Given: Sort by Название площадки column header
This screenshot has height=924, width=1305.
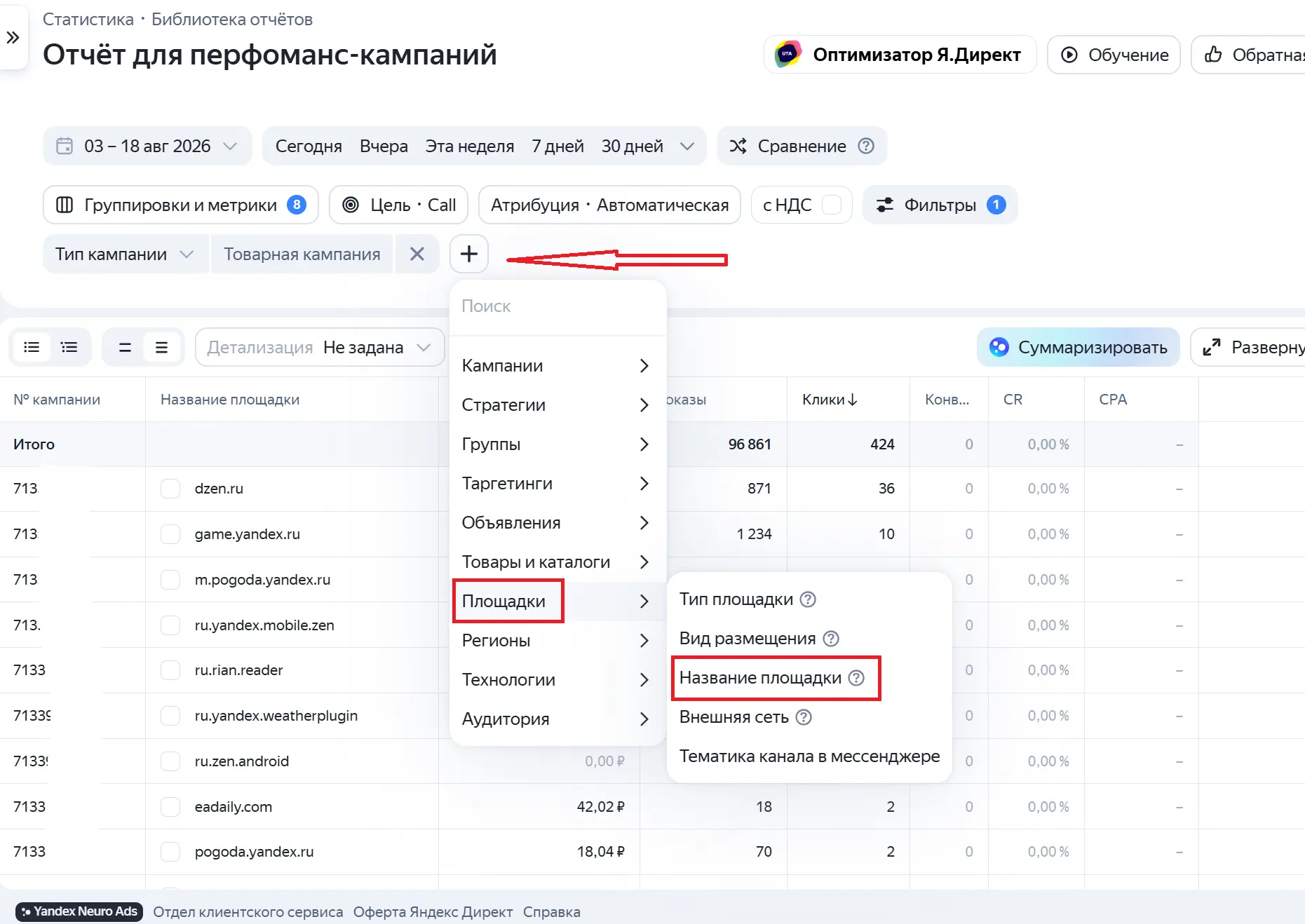Looking at the screenshot, I should pos(230,400).
